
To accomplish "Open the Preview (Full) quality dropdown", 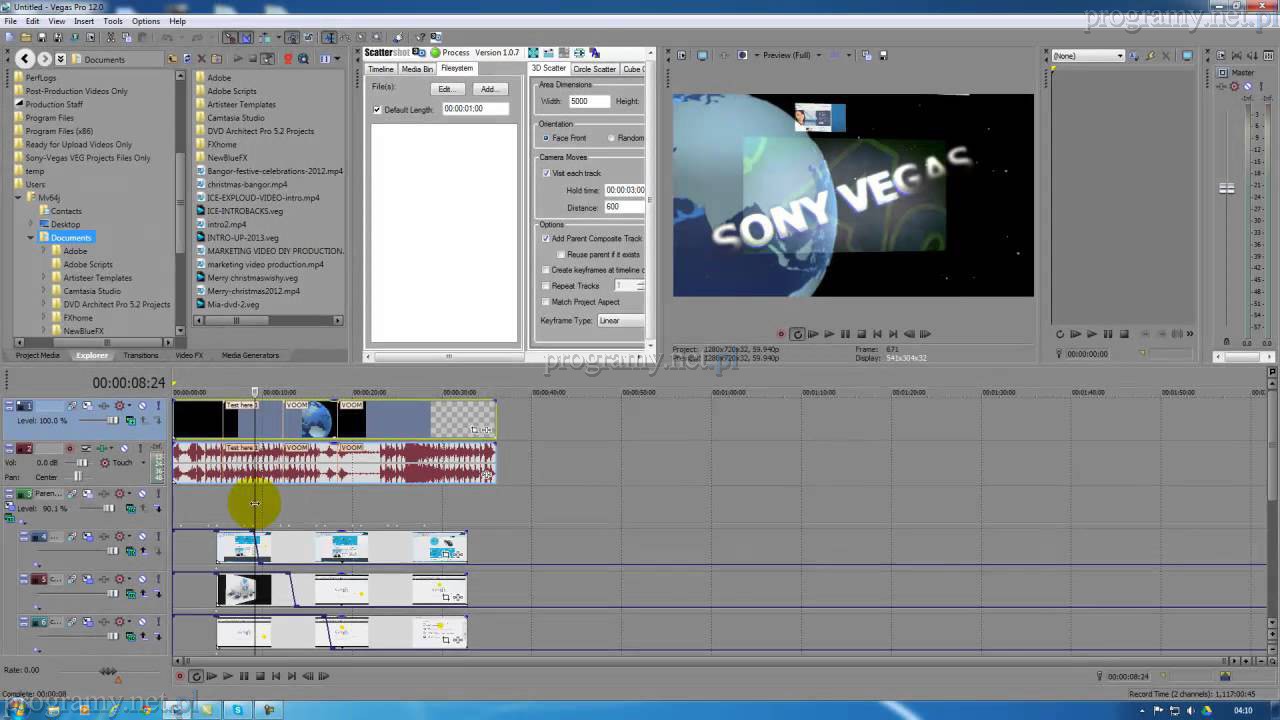I will (790, 55).
